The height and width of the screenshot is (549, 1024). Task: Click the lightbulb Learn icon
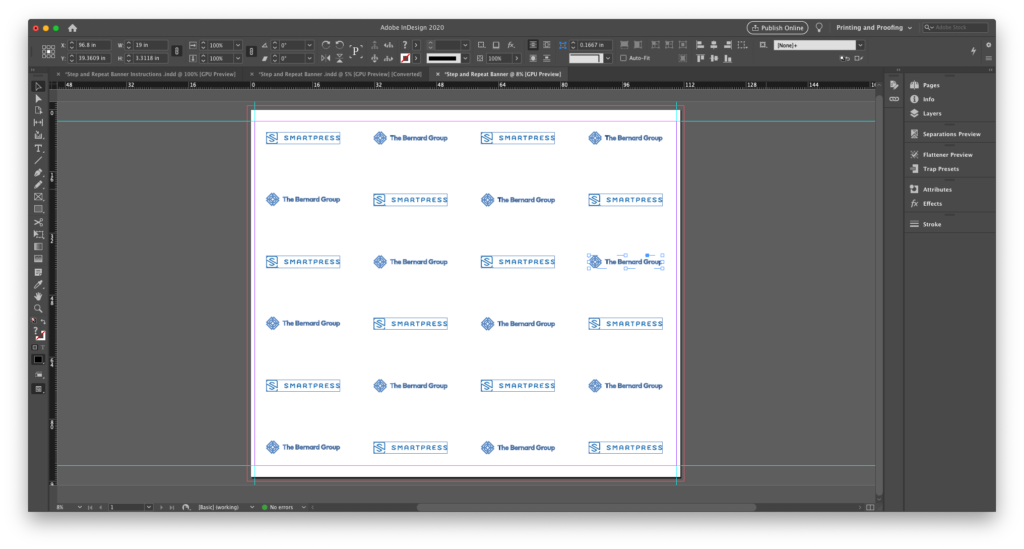[x=819, y=27]
